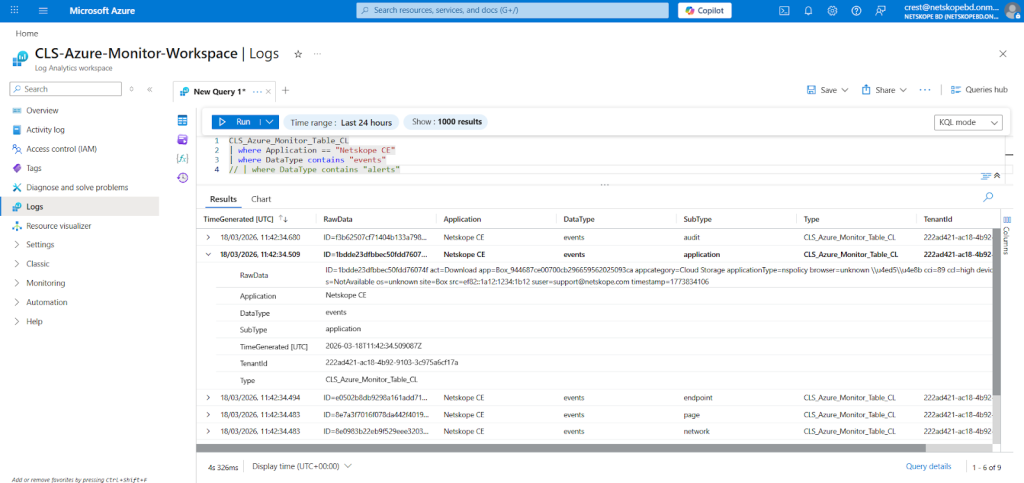Expand the audit SubType row

tap(208, 237)
